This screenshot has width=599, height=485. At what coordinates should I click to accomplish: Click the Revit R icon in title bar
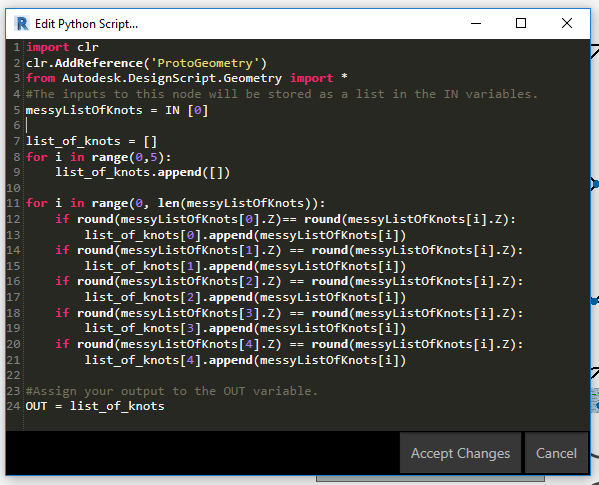(x=22, y=24)
